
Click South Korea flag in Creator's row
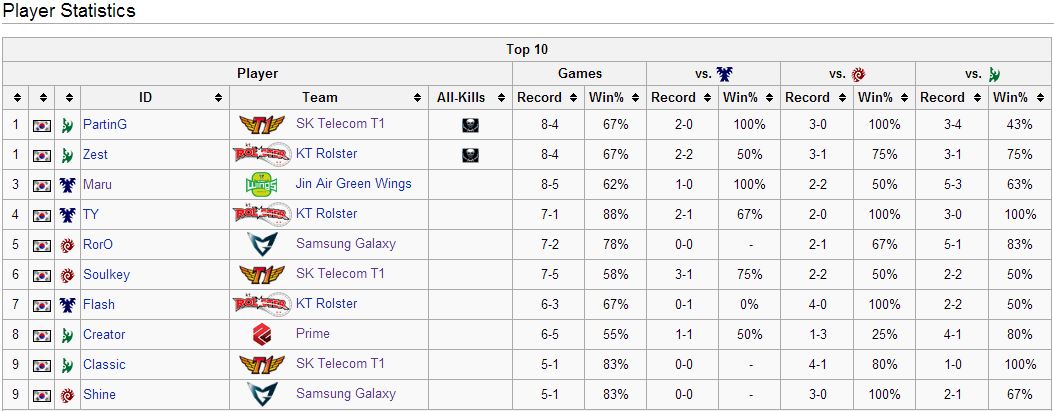42,335
